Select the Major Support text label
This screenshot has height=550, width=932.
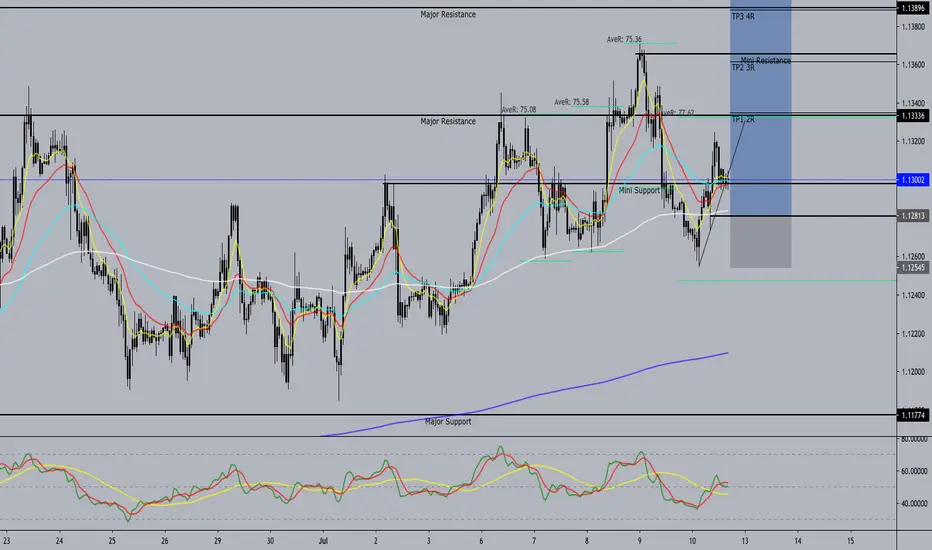click(448, 422)
